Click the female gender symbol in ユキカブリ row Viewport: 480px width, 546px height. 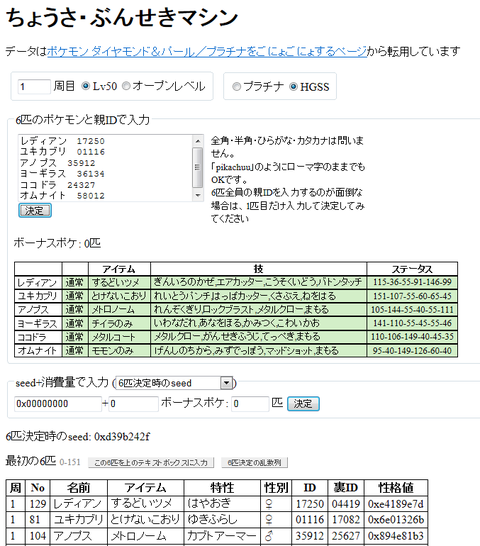coord(269,520)
